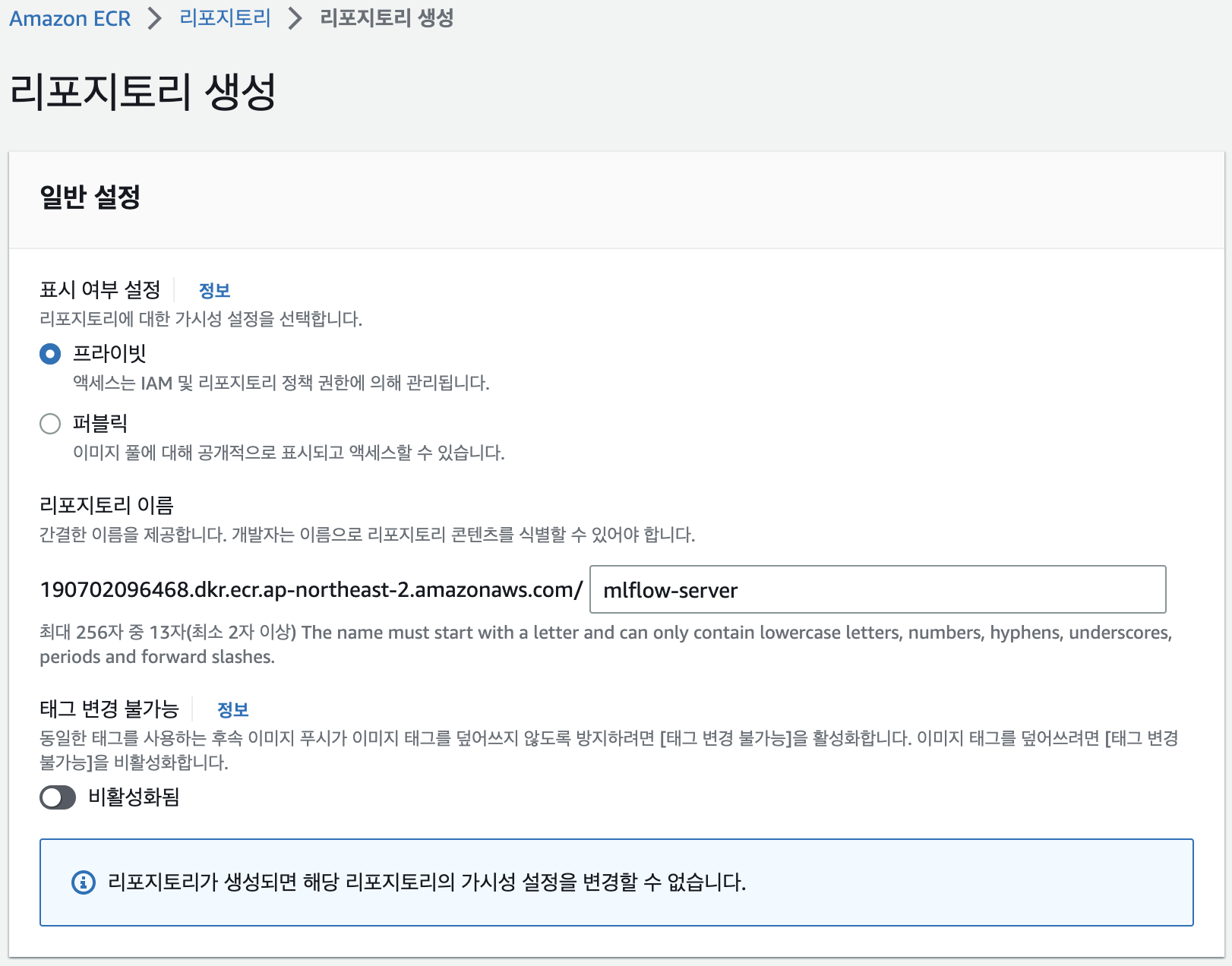This screenshot has height=966, width=1232.
Task: Click the registry URI text 190702096468.dkr.ecr
Action: tap(311, 589)
